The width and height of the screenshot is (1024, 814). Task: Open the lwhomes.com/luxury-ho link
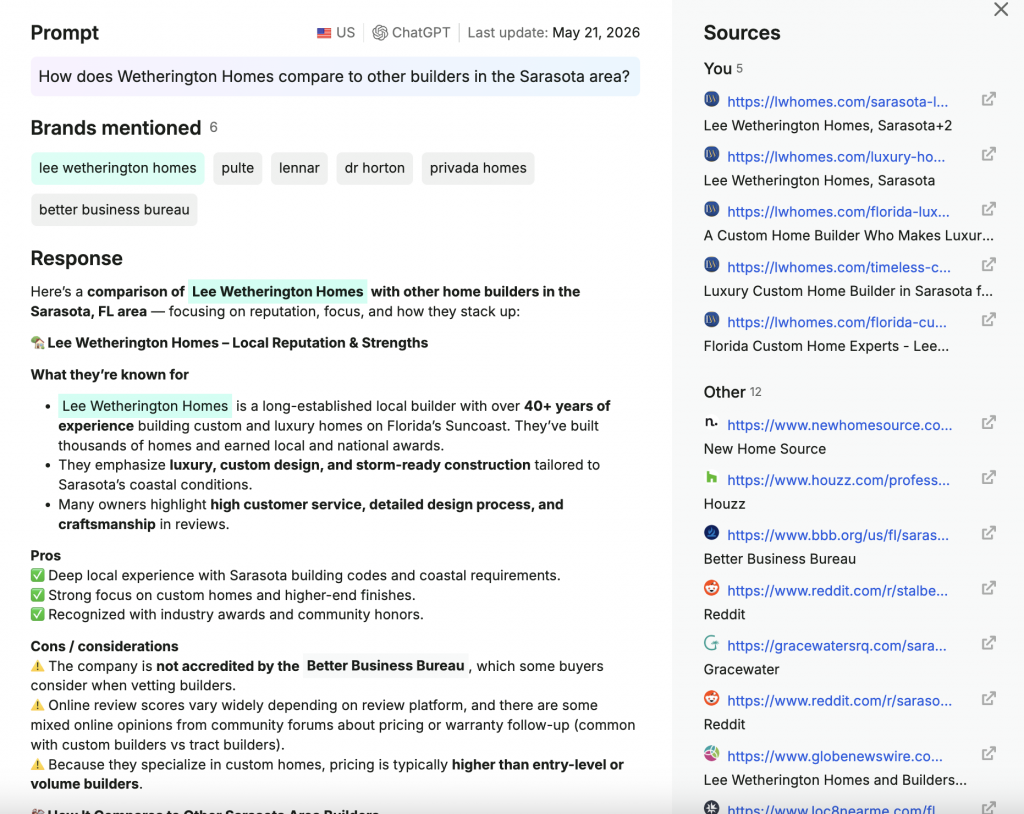tap(836, 157)
